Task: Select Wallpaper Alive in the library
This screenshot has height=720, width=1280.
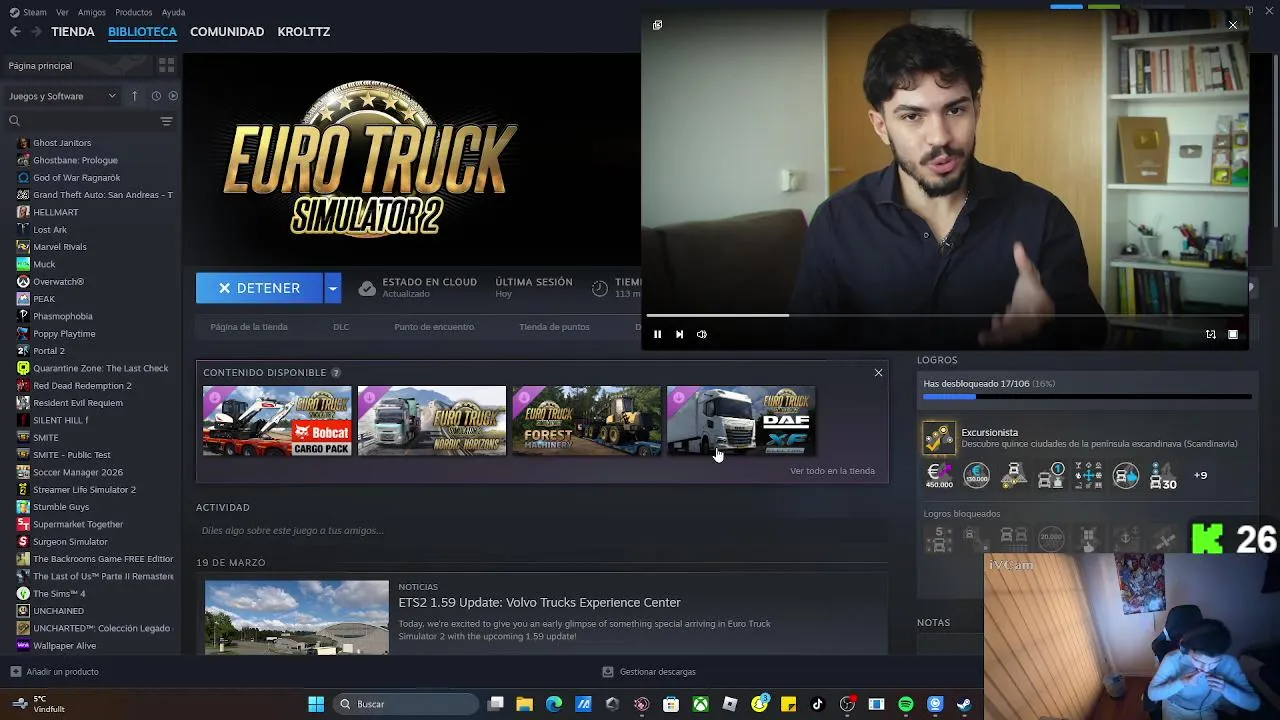Action: tap(65, 646)
